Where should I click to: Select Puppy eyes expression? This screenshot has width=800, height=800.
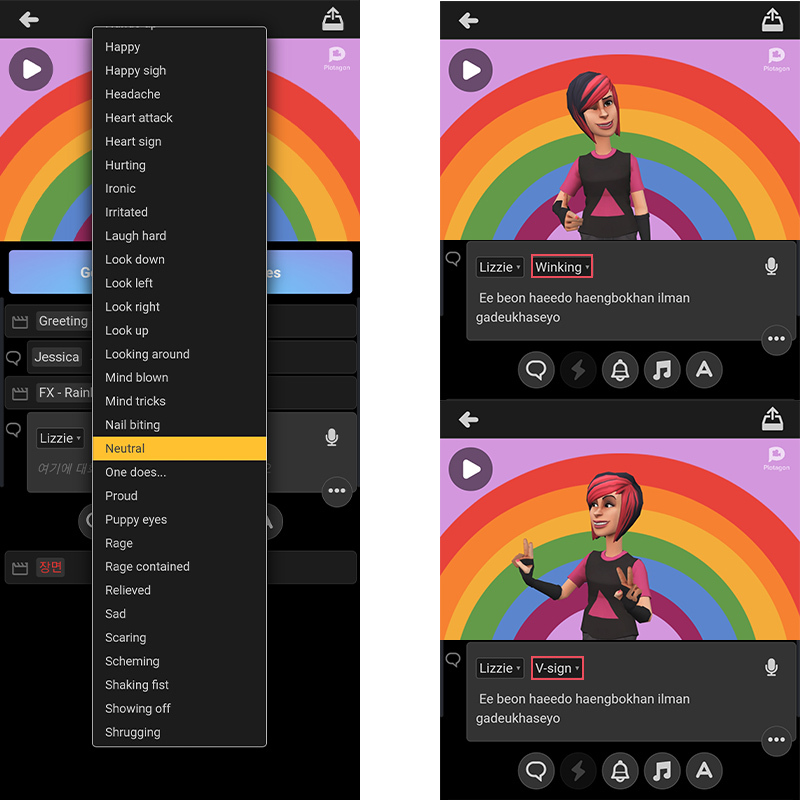point(179,519)
